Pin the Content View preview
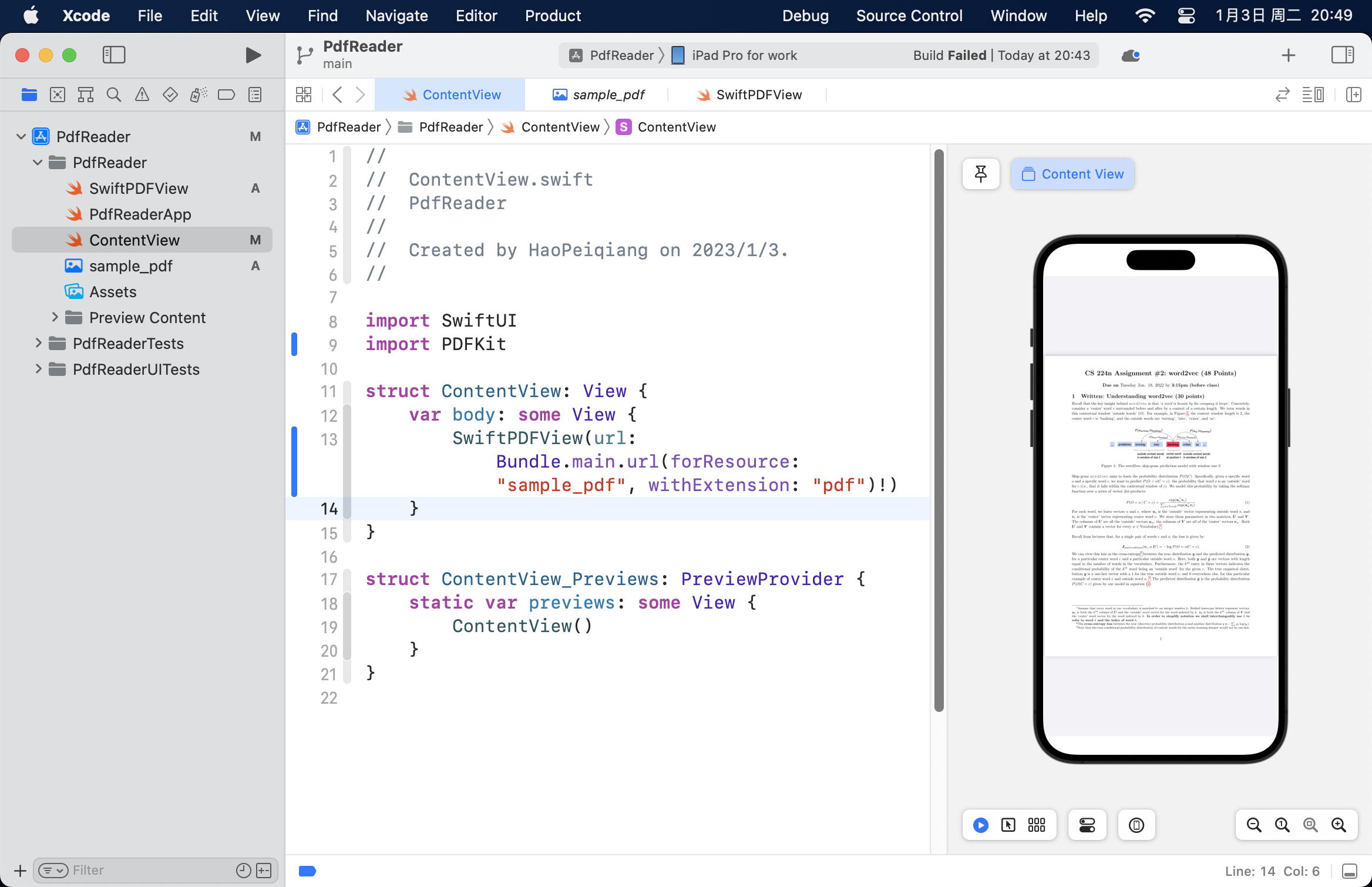The width and height of the screenshot is (1372, 887). coord(980,173)
